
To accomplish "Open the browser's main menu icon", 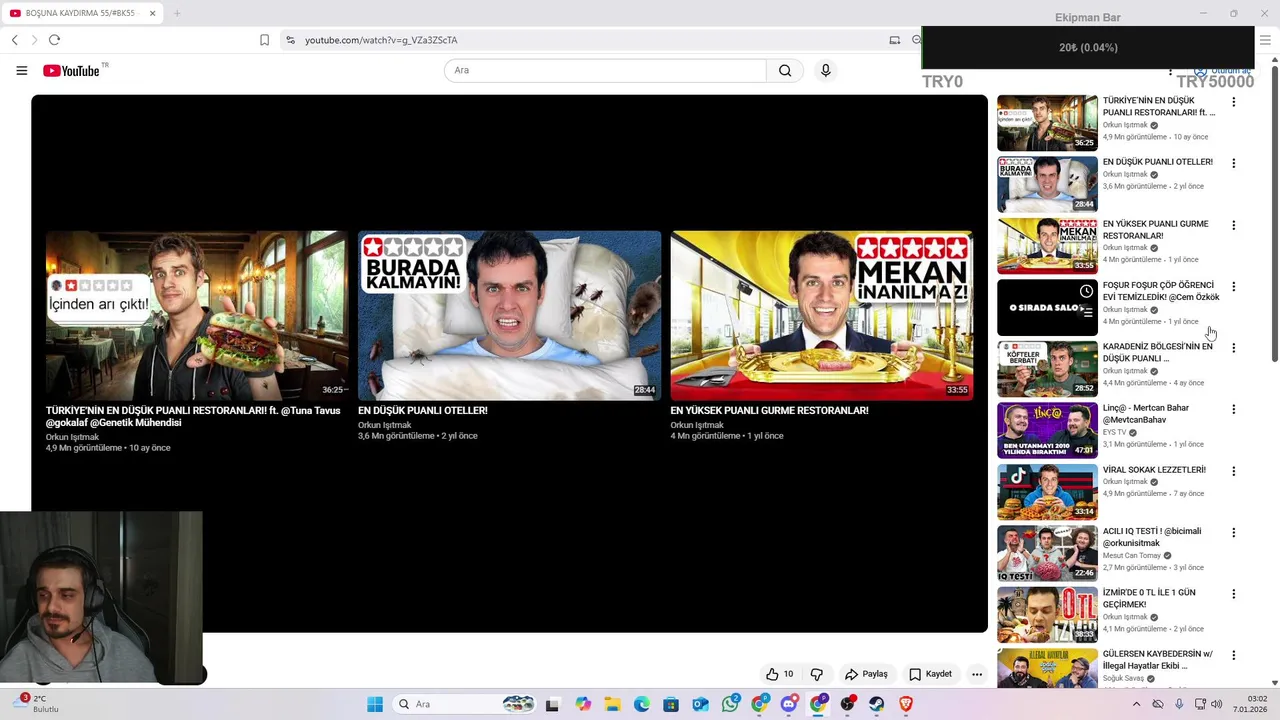I will coord(1265,40).
